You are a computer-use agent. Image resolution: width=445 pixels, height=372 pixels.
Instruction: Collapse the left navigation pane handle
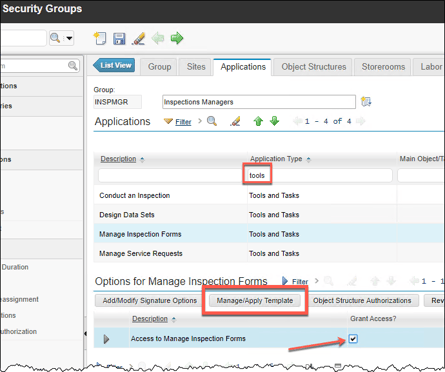(x=85, y=333)
